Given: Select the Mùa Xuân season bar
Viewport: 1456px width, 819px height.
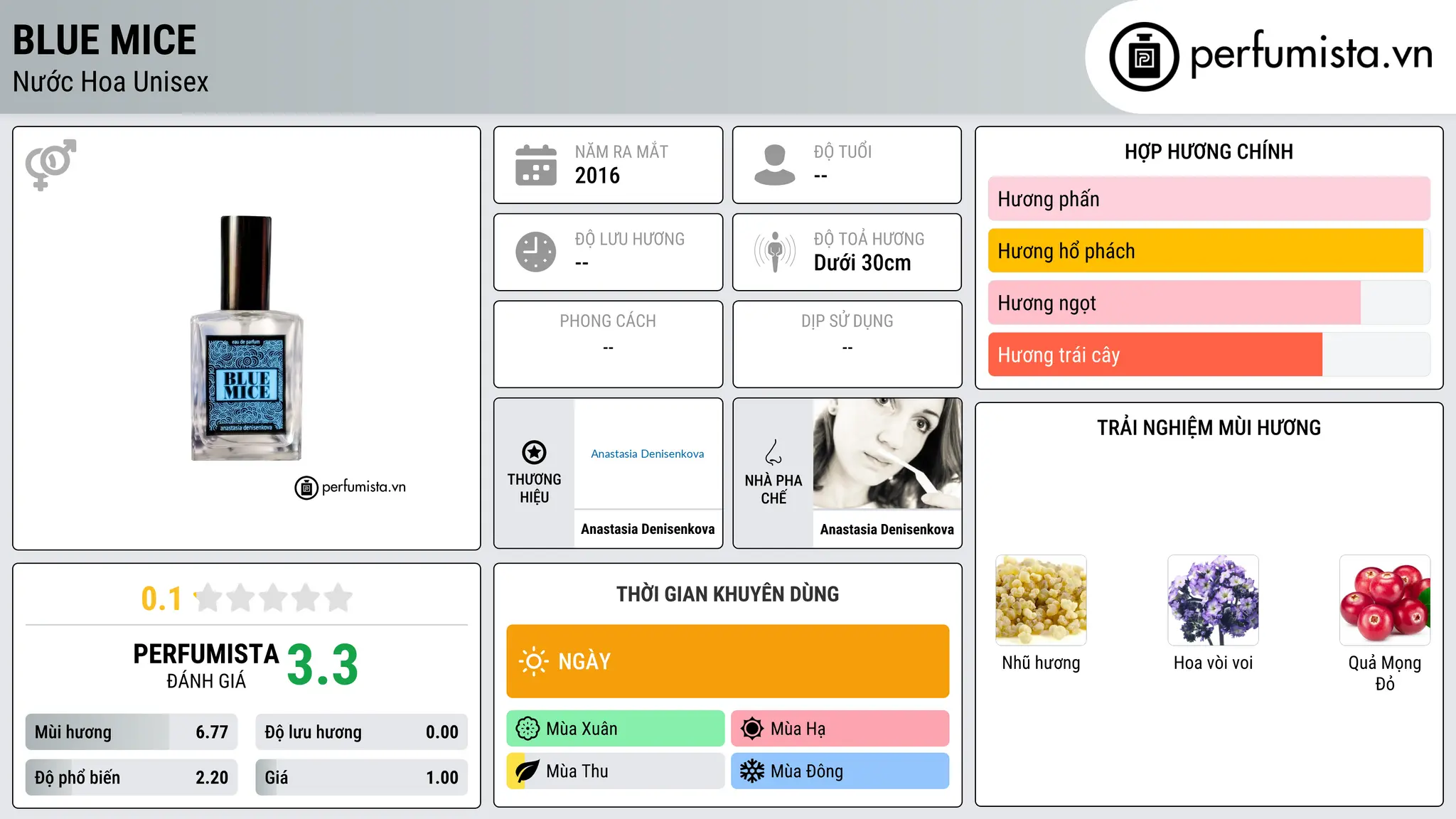Looking at the screenshot, I should click(x=616, y=729).
